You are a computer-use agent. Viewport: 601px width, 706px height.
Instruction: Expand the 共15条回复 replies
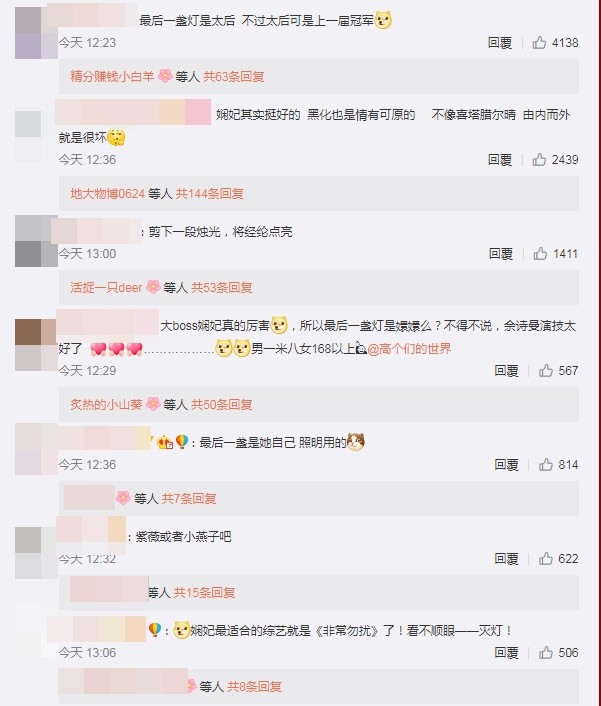204,593
